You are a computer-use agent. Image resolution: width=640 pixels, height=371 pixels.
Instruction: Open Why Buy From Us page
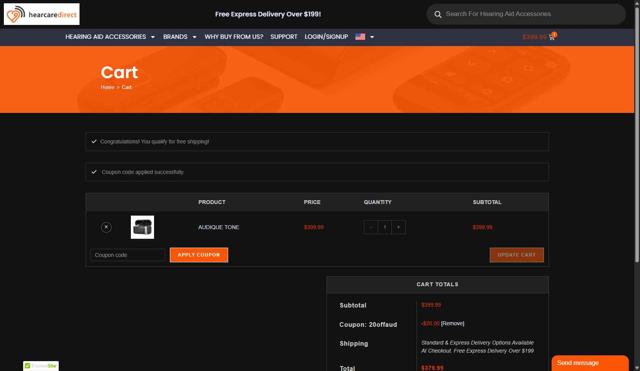click(234, 37)
